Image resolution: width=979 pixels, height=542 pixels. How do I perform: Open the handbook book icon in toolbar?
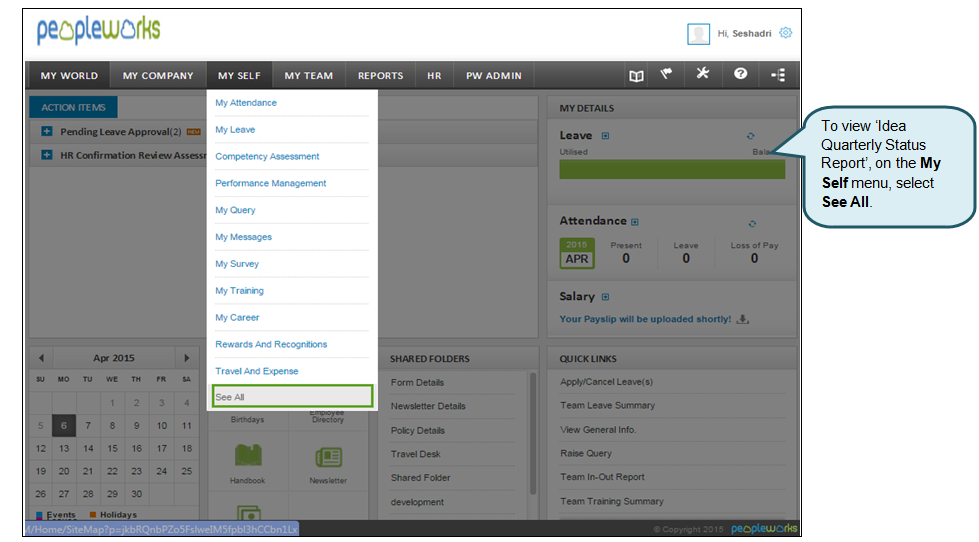click(636, 76)
